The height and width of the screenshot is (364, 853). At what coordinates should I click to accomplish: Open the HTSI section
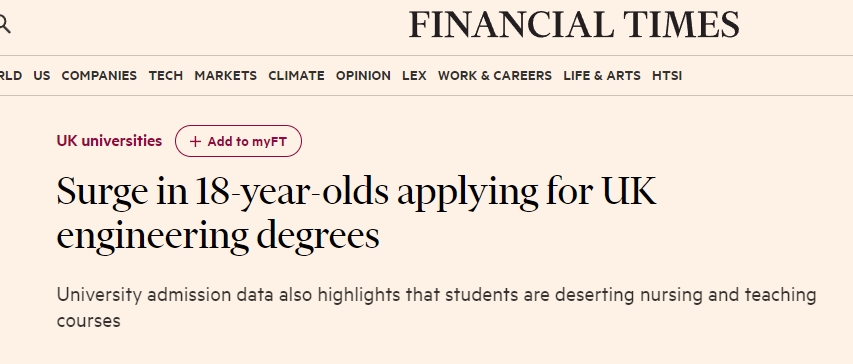coord(667,76)
